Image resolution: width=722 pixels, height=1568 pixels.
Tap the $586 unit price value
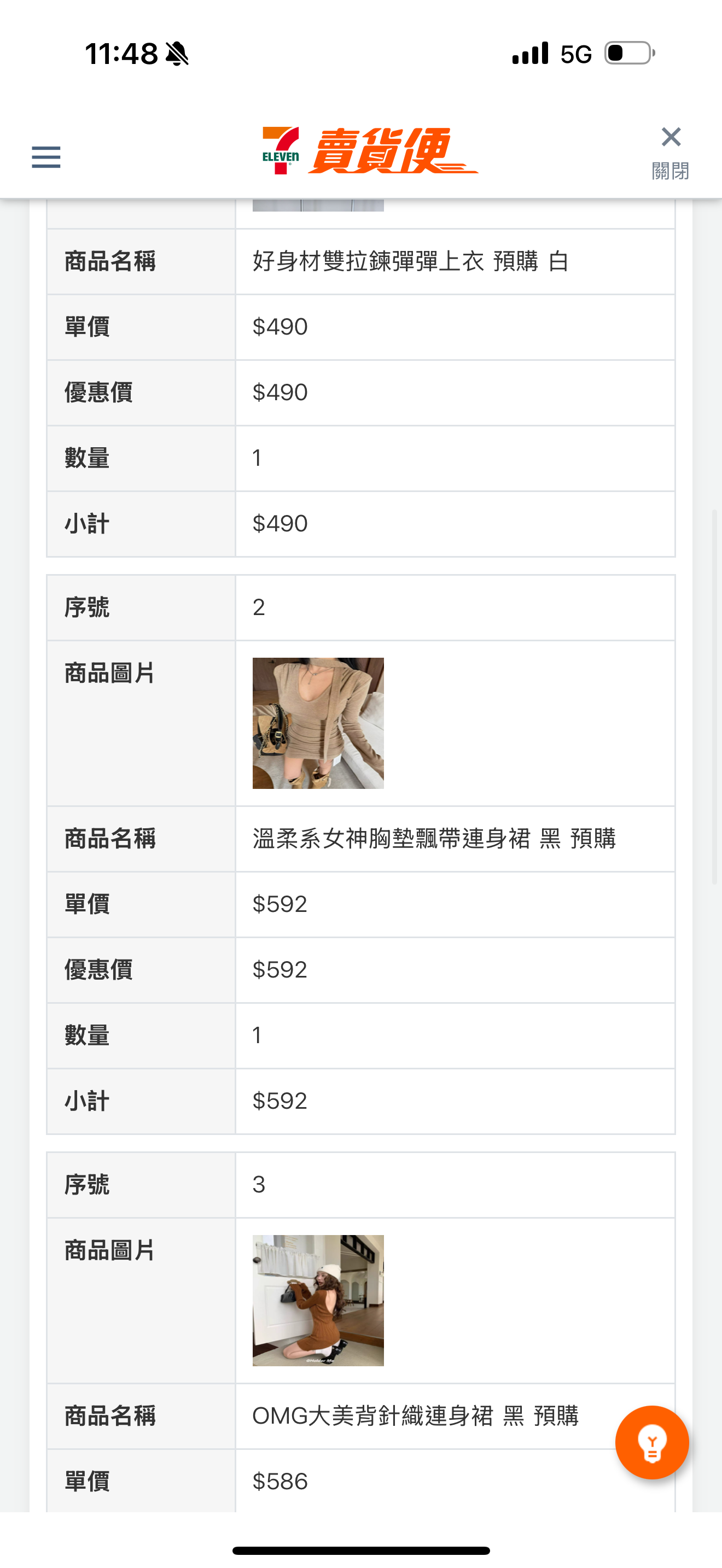click(280, 1482)
